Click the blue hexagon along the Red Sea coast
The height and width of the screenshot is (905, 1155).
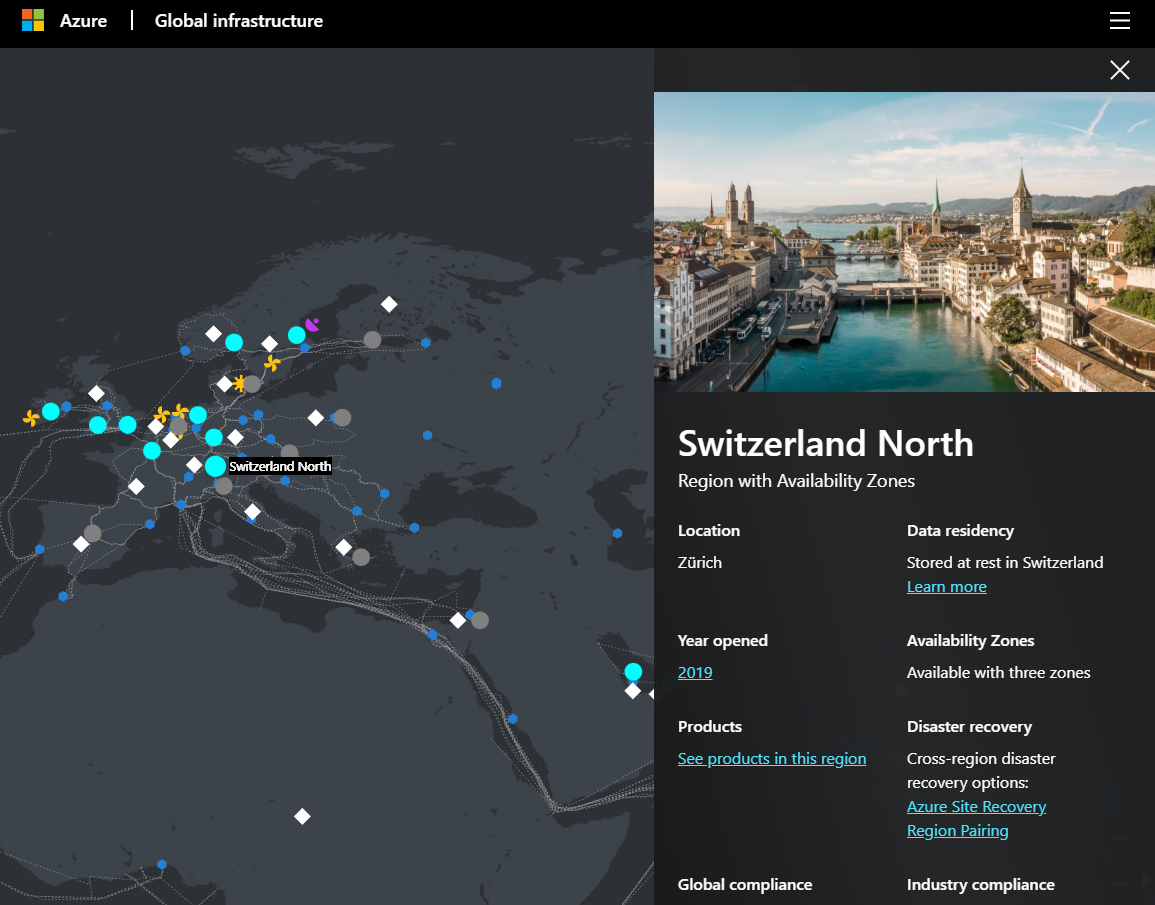point(513,719)
